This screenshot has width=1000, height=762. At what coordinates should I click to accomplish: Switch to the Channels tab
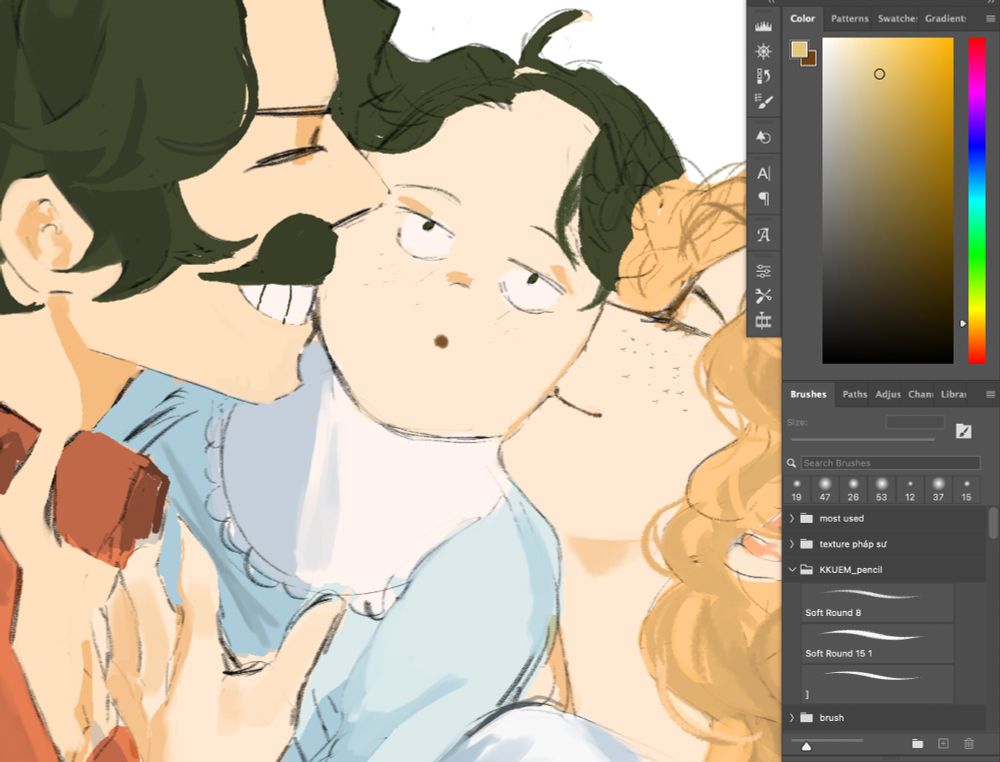pyautogui.click(x=920, y=394)
